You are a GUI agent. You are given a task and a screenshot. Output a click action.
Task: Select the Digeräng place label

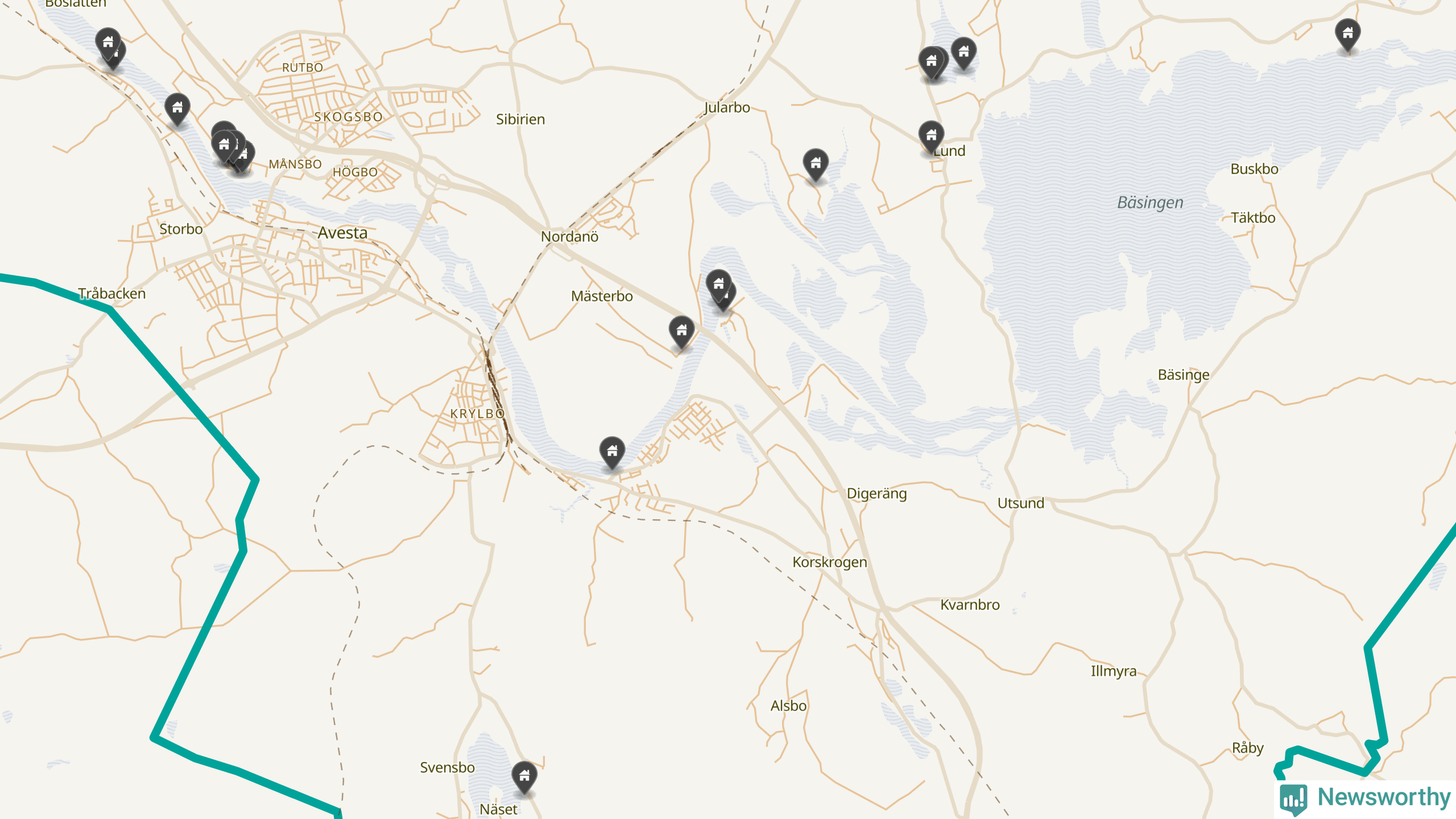pyautogui.click(x=876, y=494)
